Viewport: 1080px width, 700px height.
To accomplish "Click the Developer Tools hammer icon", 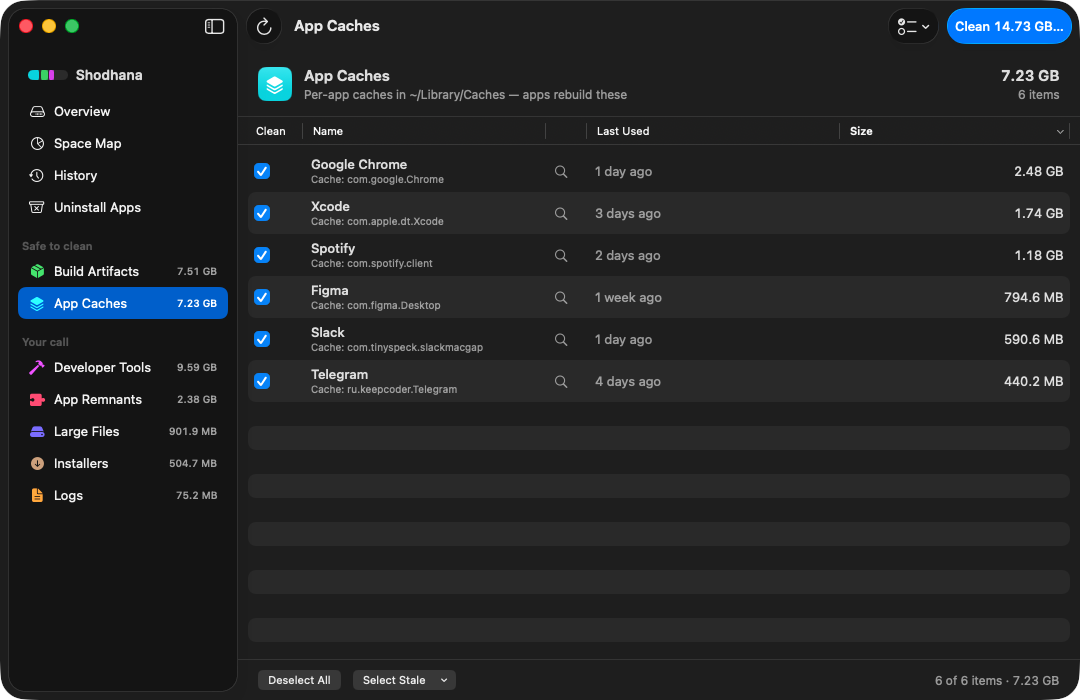I will coord(37,367).
